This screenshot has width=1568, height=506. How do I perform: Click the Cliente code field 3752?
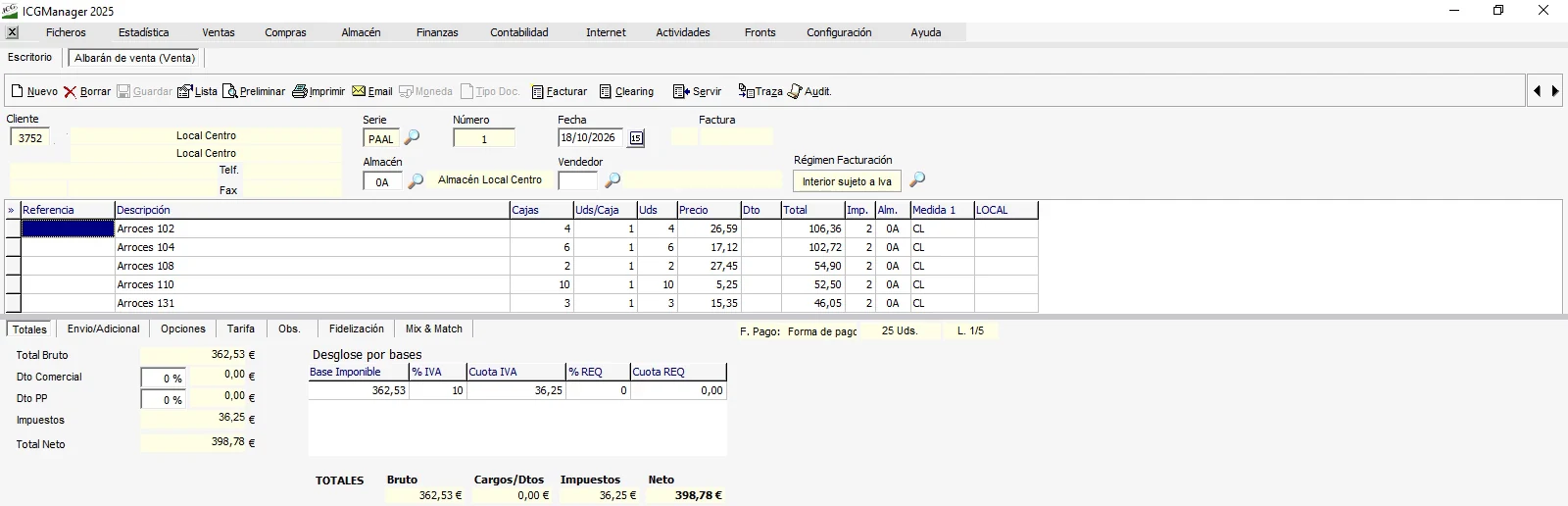coord(30,138)
